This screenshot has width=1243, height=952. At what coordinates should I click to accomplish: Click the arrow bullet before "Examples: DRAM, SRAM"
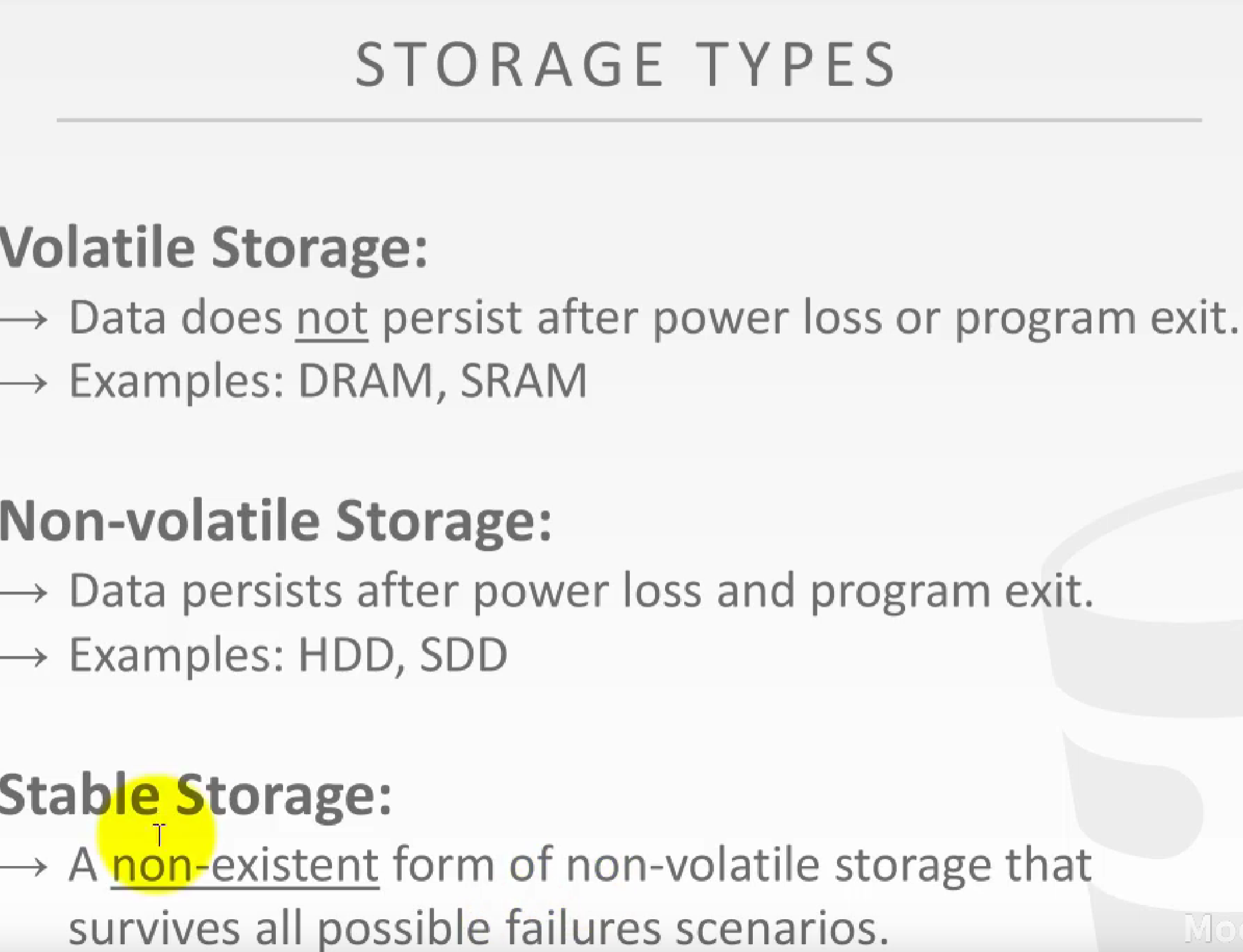pos(24,383)
